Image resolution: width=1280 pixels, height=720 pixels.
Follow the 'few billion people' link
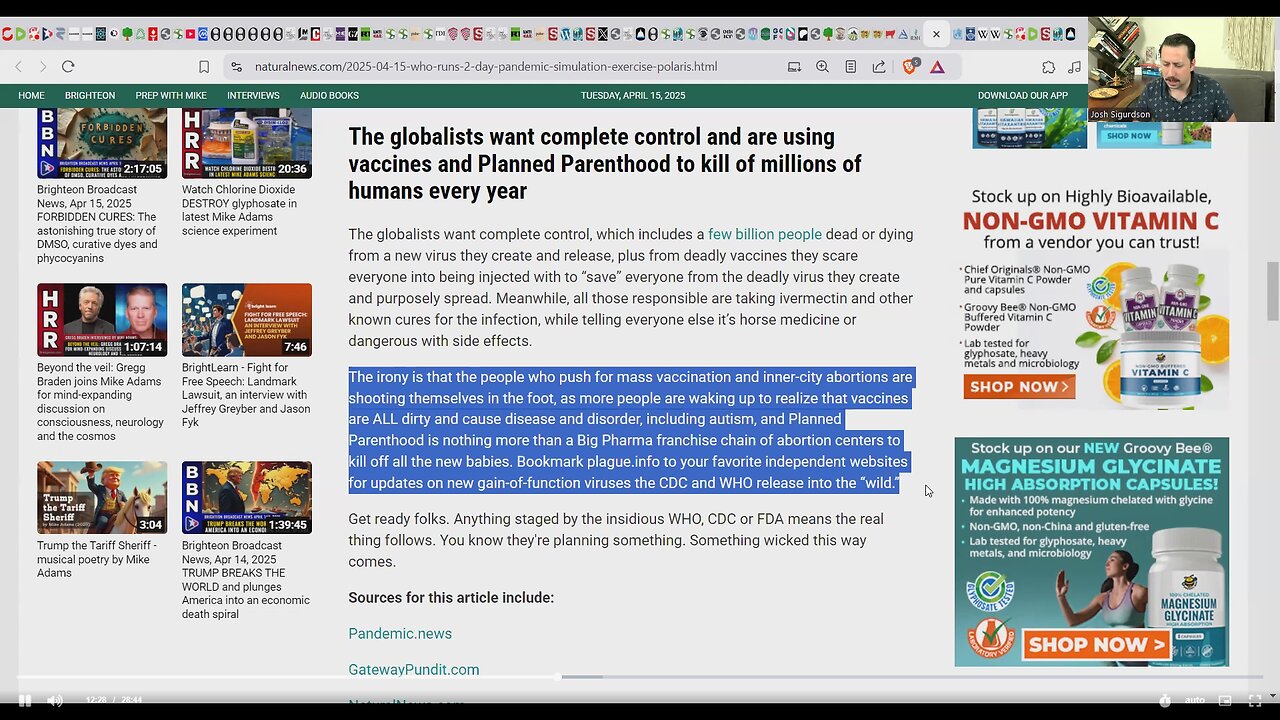pyautogui.click(x=765, y=234)
